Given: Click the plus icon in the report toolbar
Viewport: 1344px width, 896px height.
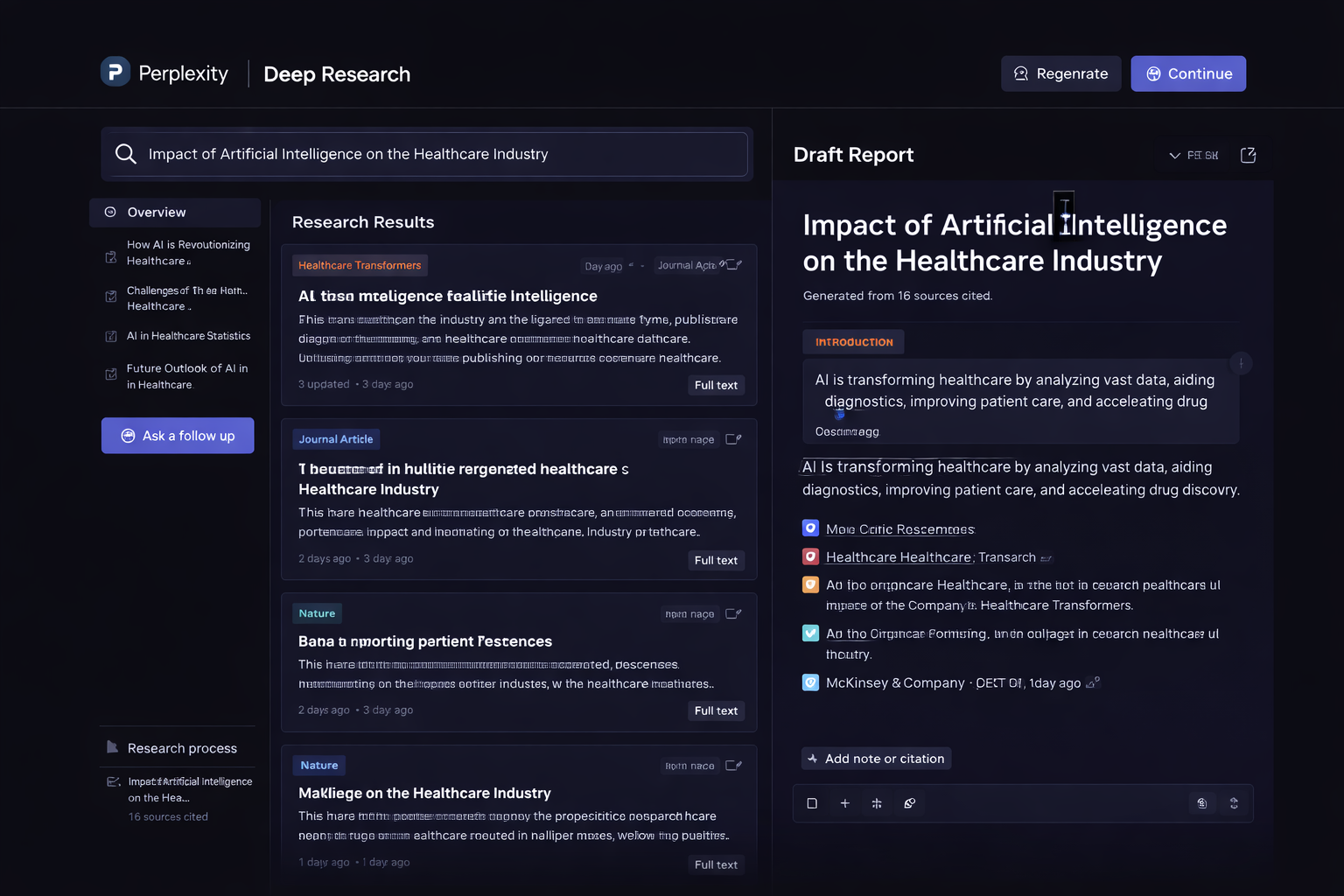Looking at the screenshot, I should click(x=844, y=802).
